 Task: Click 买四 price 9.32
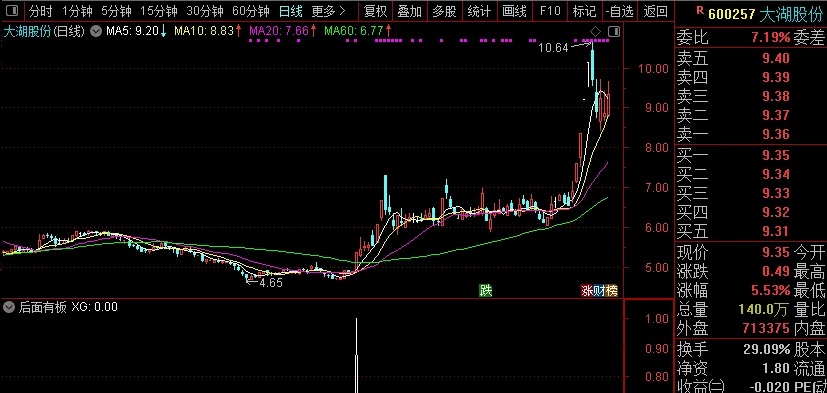click(775, 213)
